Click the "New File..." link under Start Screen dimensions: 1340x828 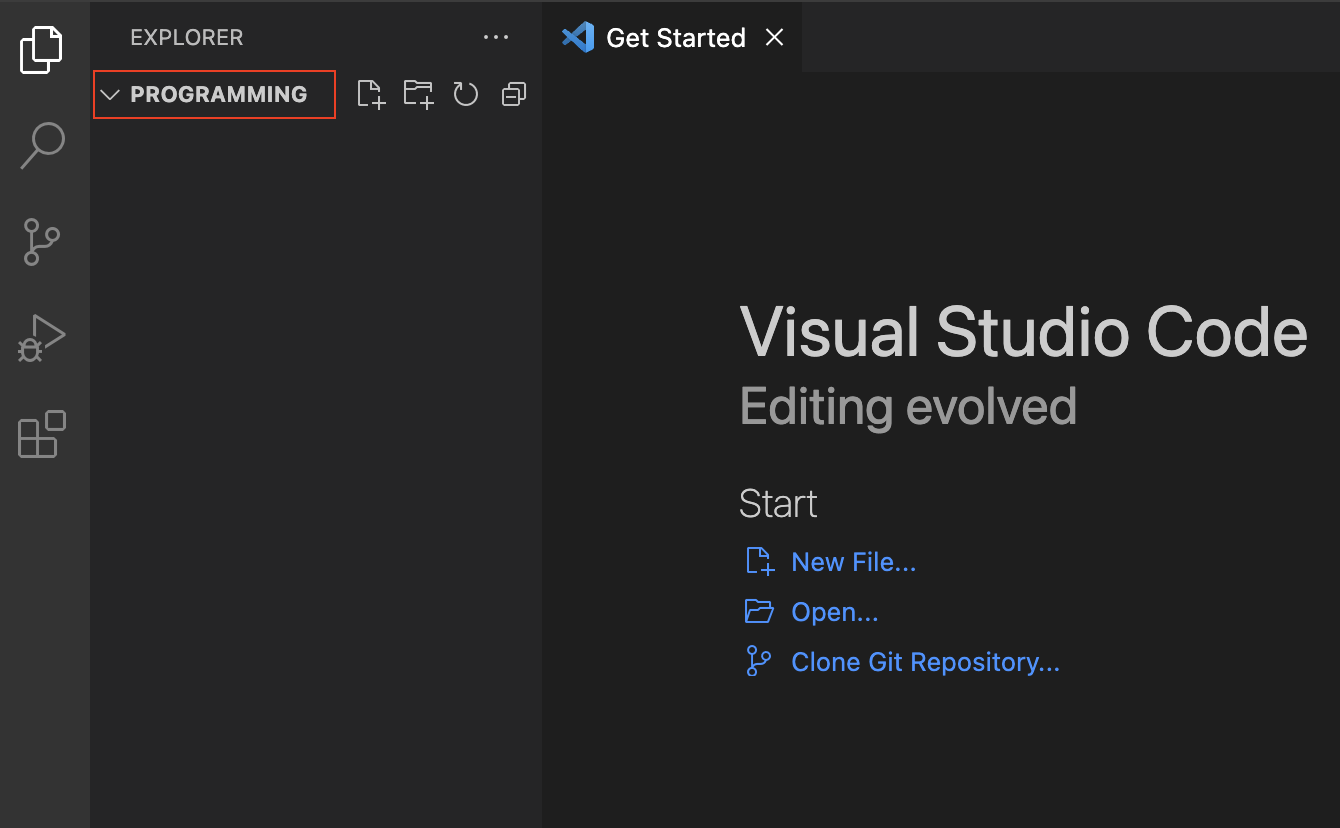pyautogui.click(x=853, y=562)
